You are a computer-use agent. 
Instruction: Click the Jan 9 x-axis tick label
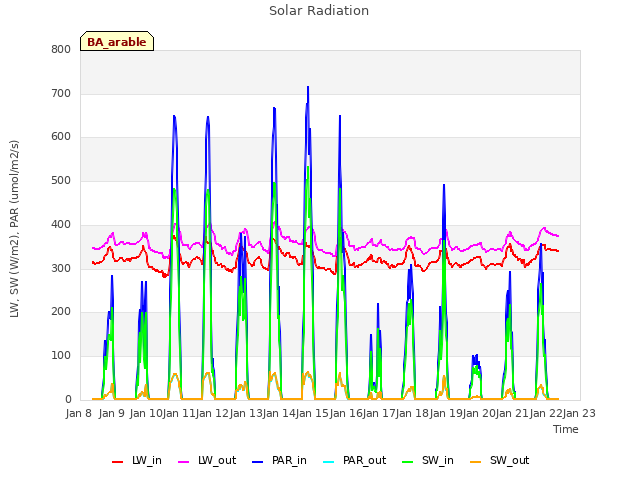click(x=112, y=413)
